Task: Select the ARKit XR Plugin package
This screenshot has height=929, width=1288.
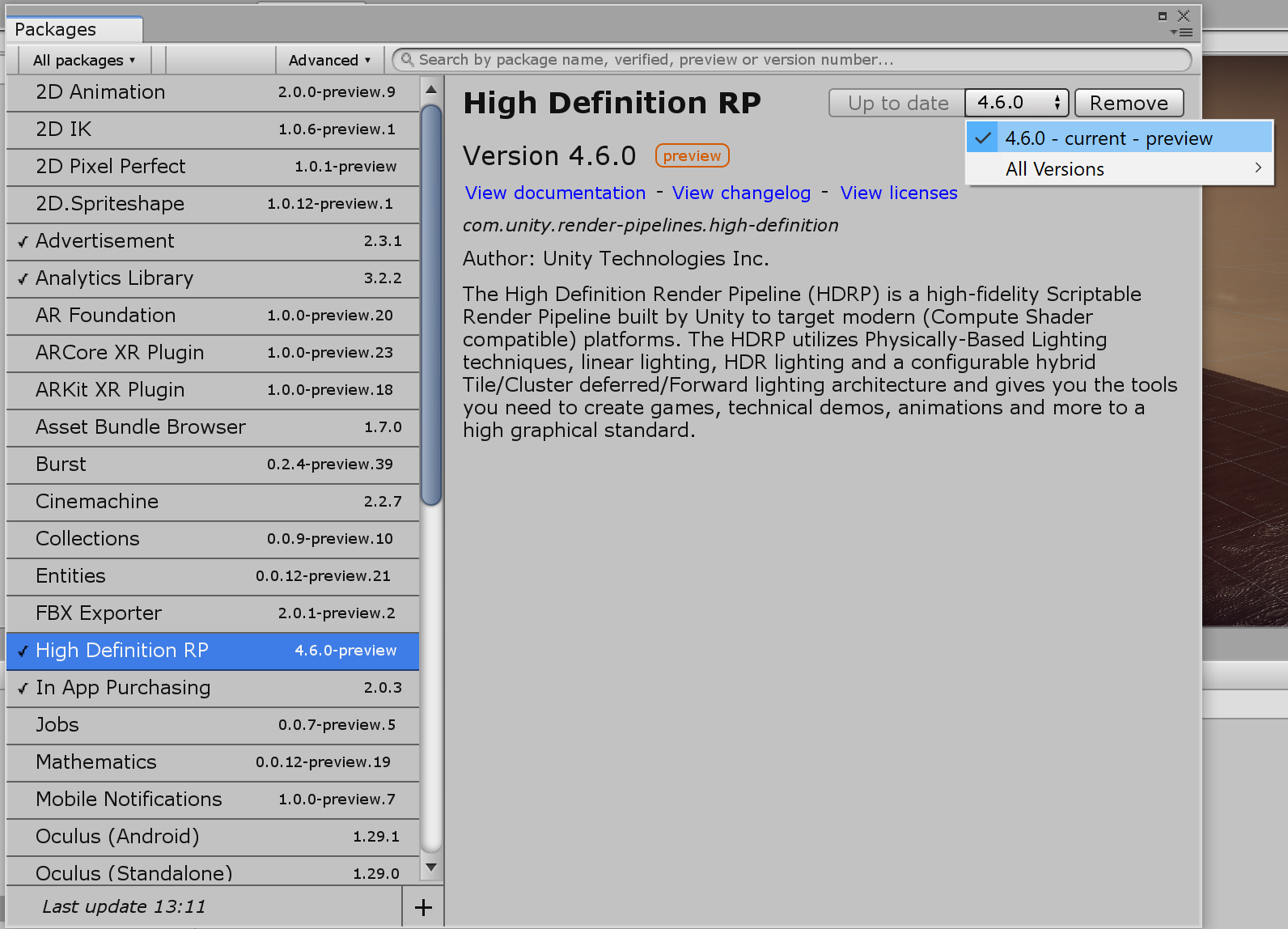Action: point(213,390)
